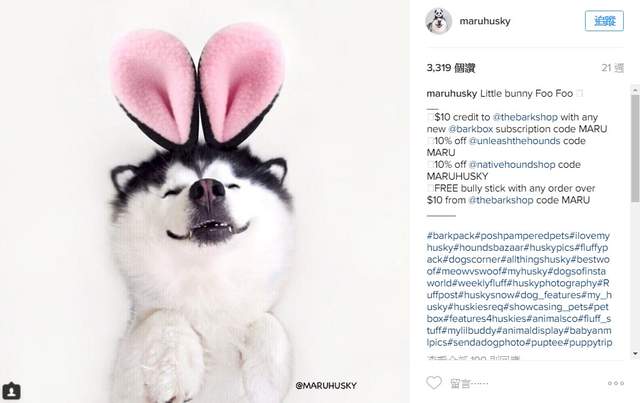Click the scrollbar down arrow
640x403 pixels.
point(635,353)
